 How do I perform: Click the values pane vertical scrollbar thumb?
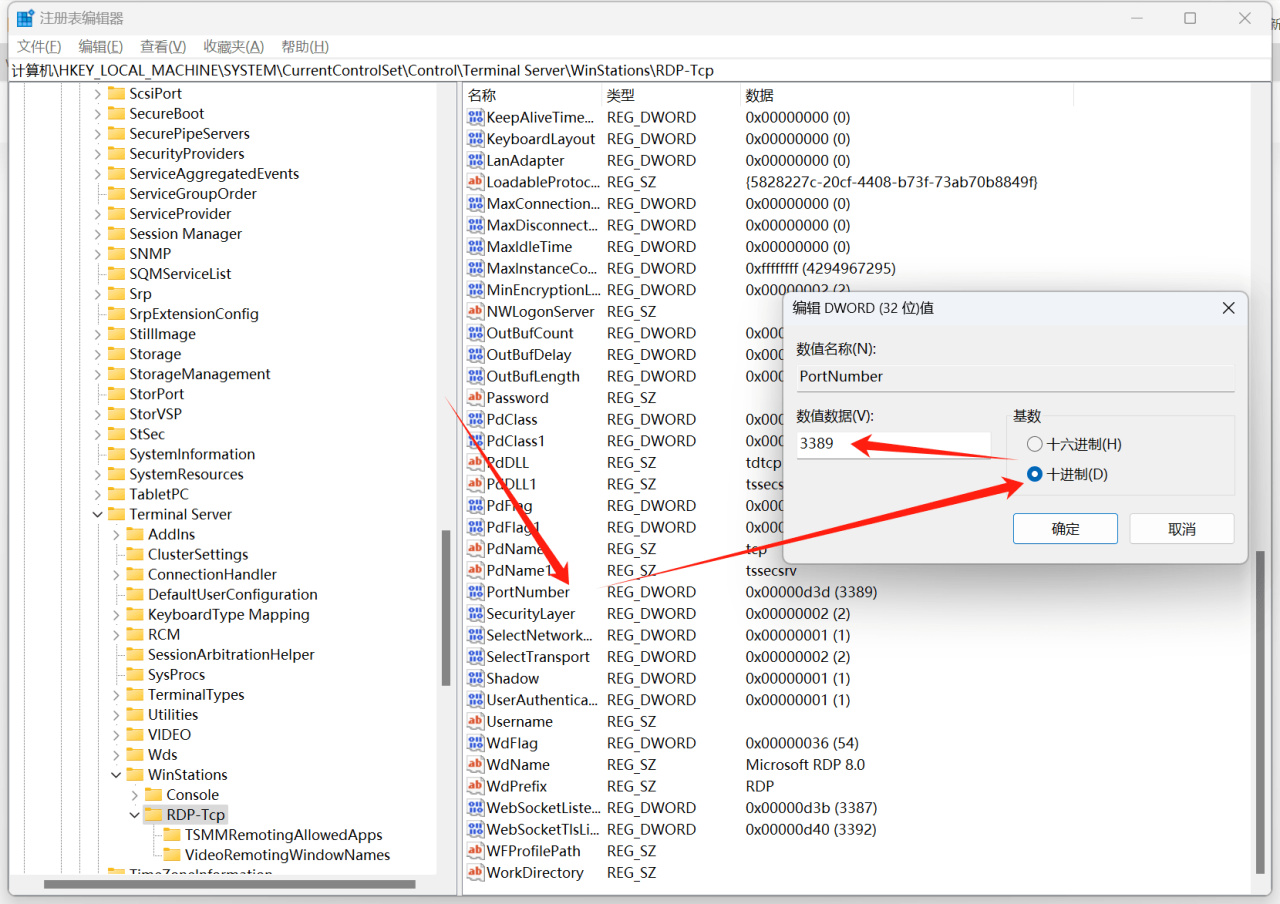pyautogui.click(x=1262, y=710)
